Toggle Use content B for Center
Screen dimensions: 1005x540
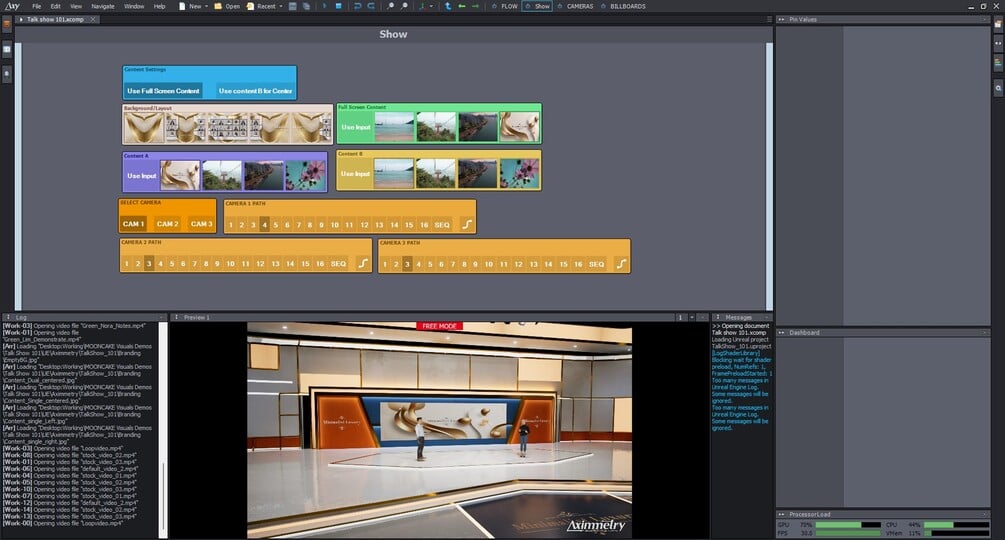coord(255,91)
